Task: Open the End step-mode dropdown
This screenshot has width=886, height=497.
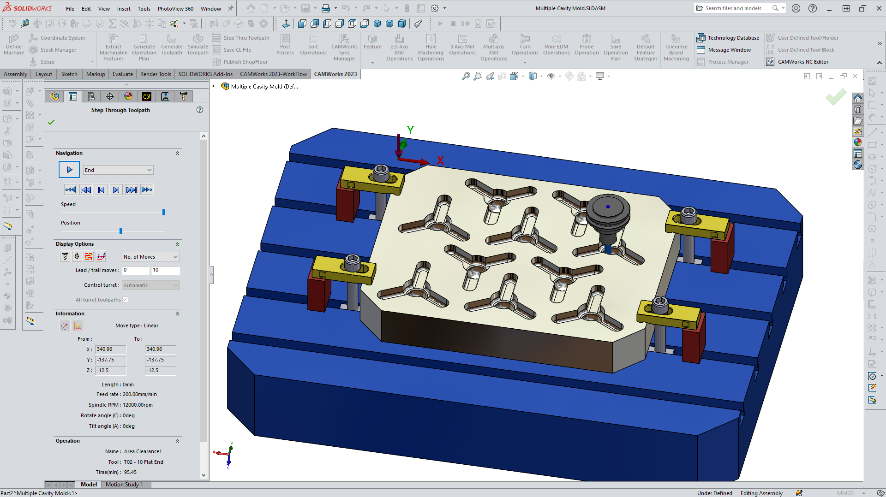Action: pos(117,170)
